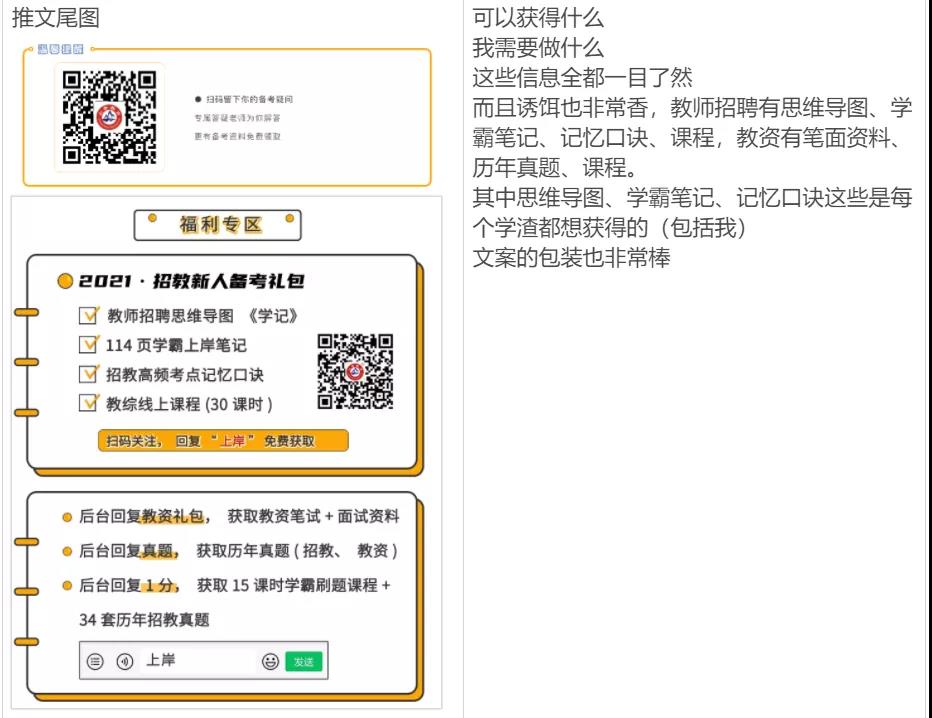Toggle the 114 页学霸上岸笔记 checkbox
Screen dimensions: 932x718
coord(88,346)
